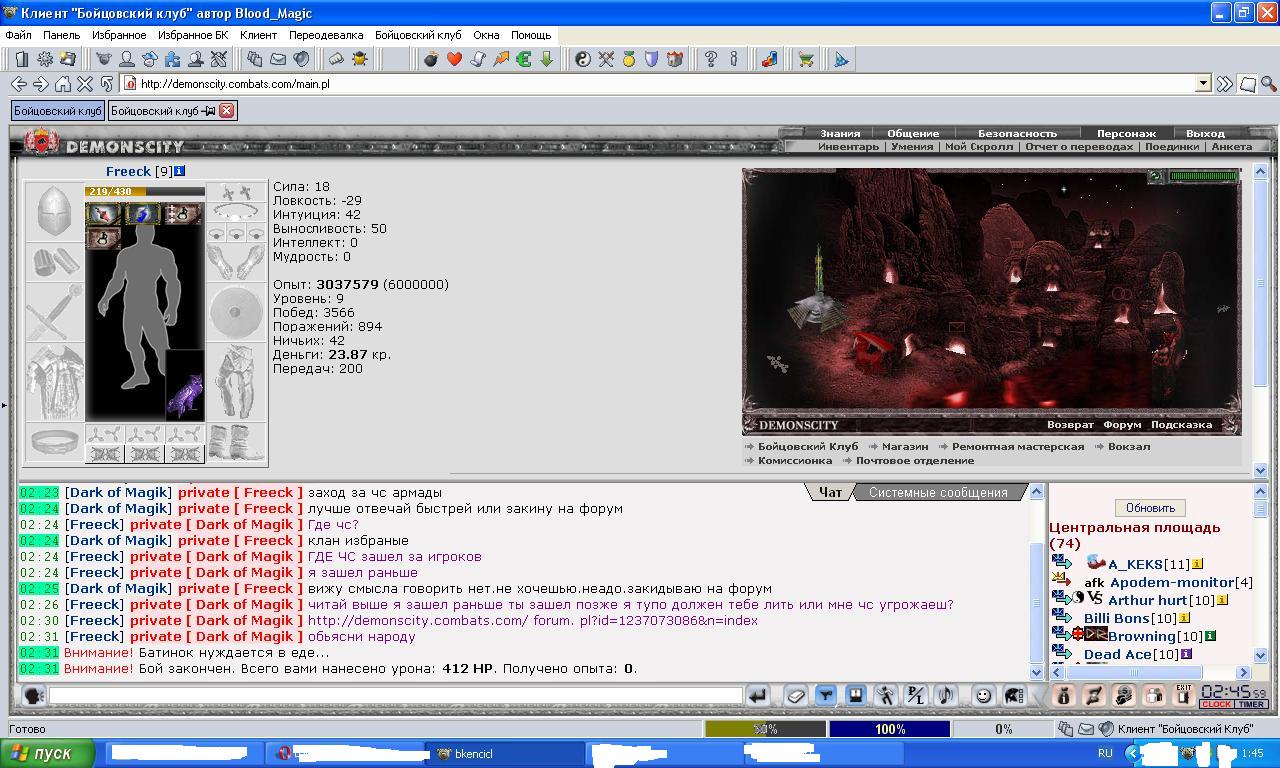The image size is (1280, 768).
Task: Switch to the first Бойцовский клуб tab
Action: pyautogui.click(x=57, y=110)
